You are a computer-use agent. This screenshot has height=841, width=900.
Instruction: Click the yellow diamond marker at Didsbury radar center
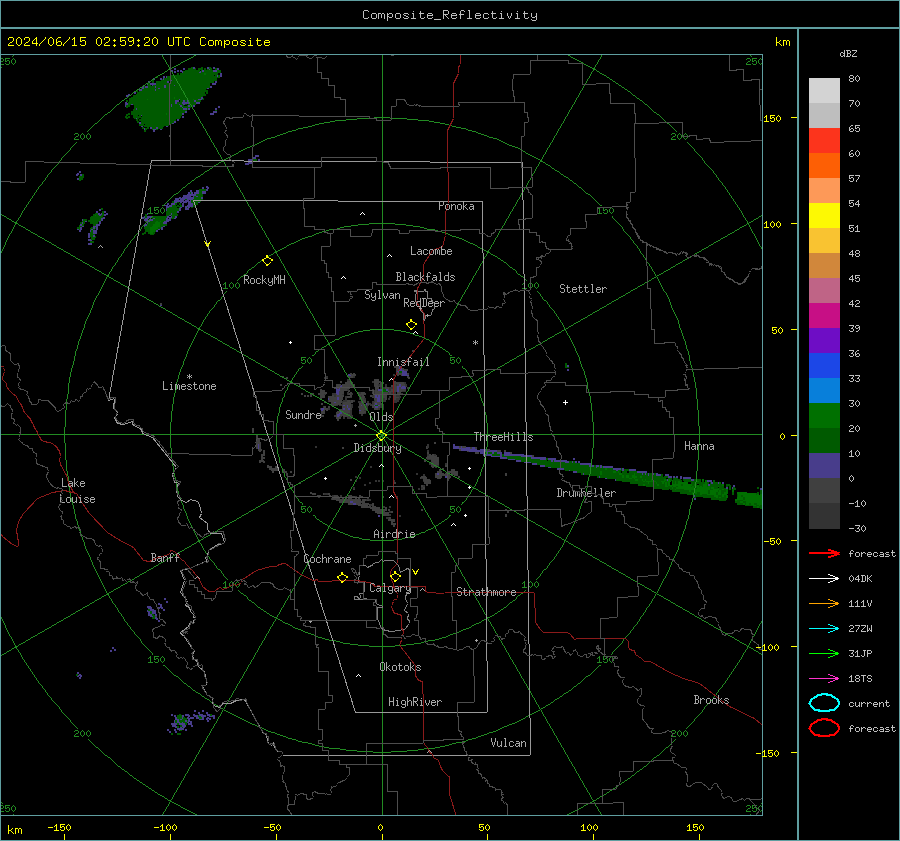(381, 436)
